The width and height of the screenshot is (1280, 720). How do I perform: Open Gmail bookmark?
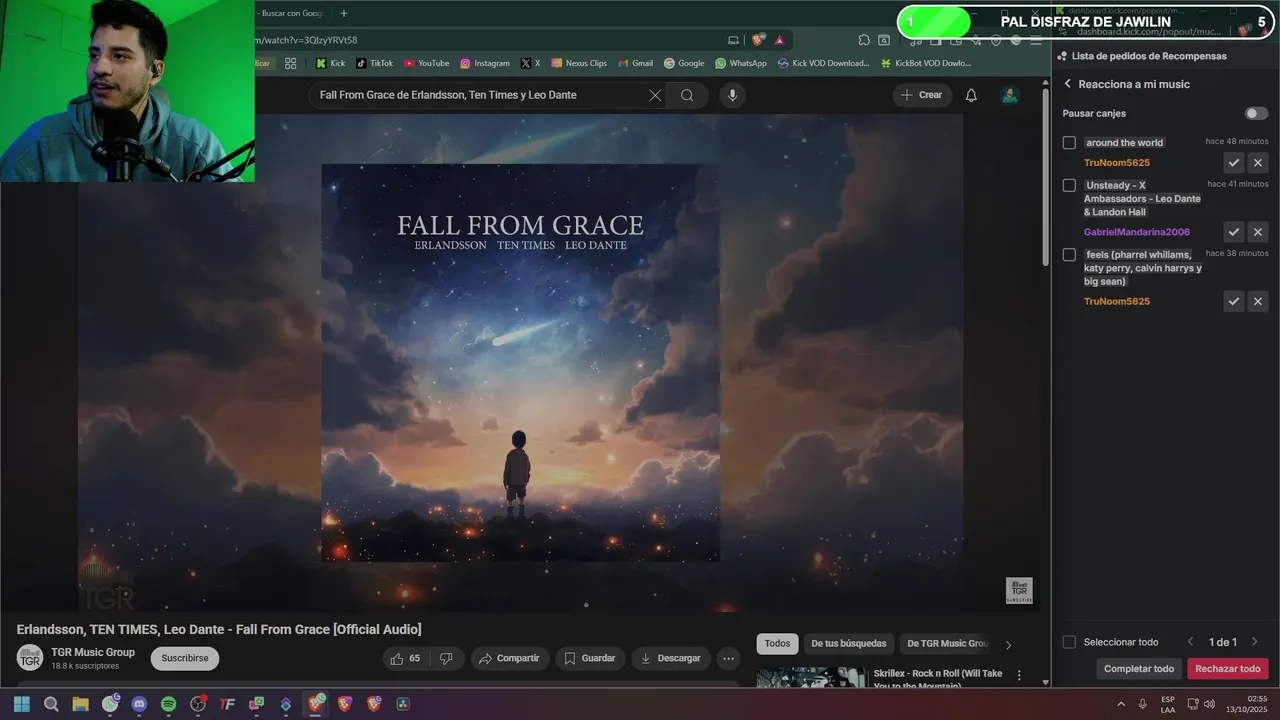[x=636, y=63]
